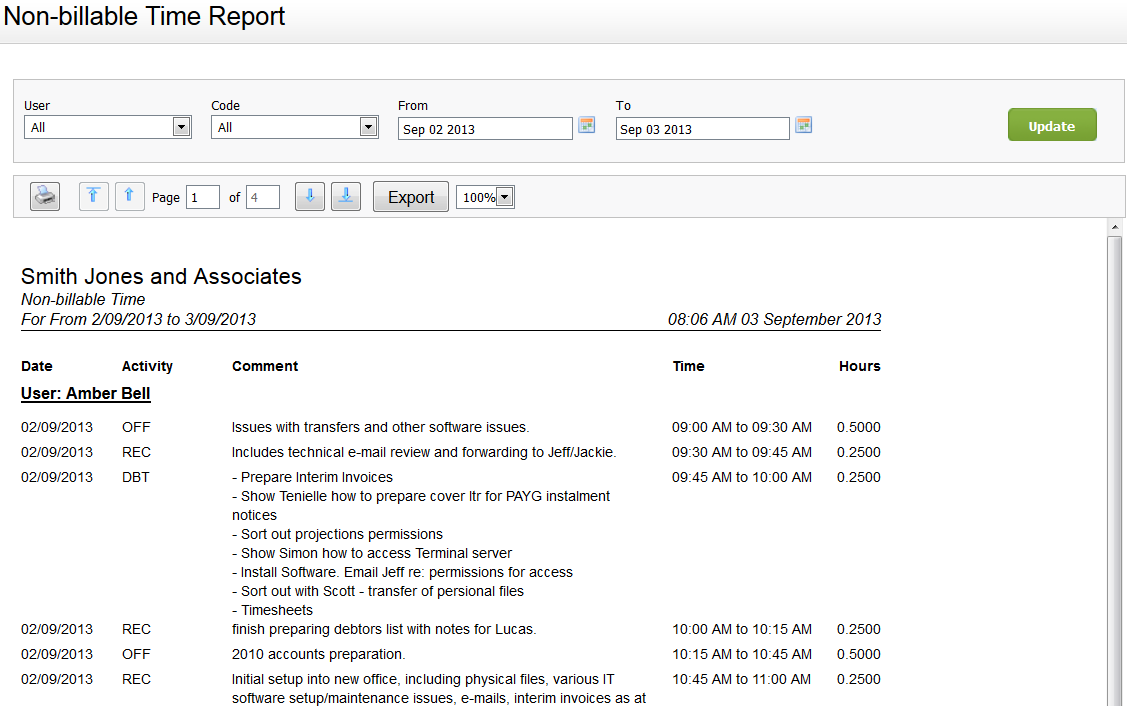Click the Export button
1127x706 pixels.
(x=410, y=196)
